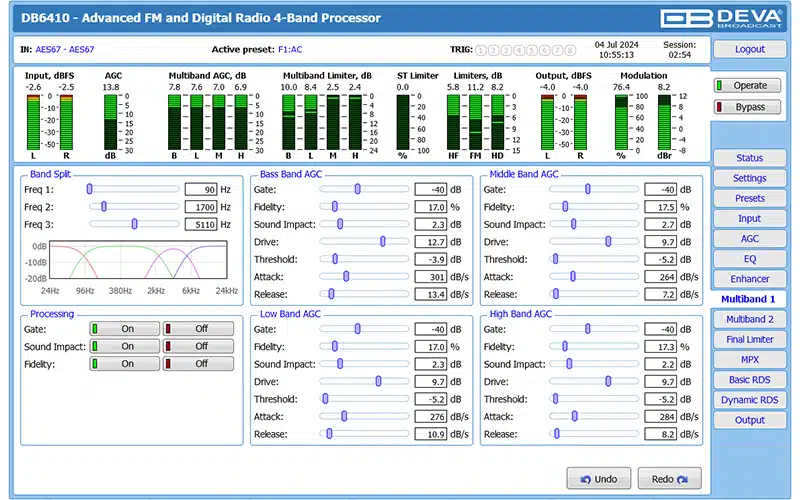Click the DEVA Broadcast logo
Image resolution: width=800 pixels, height=500 pixels.
click(721, 18)
